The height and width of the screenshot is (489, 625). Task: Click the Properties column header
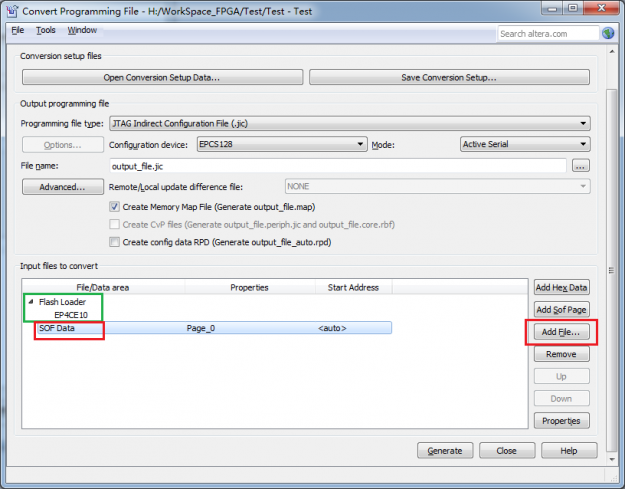click(x=250, y=287)
